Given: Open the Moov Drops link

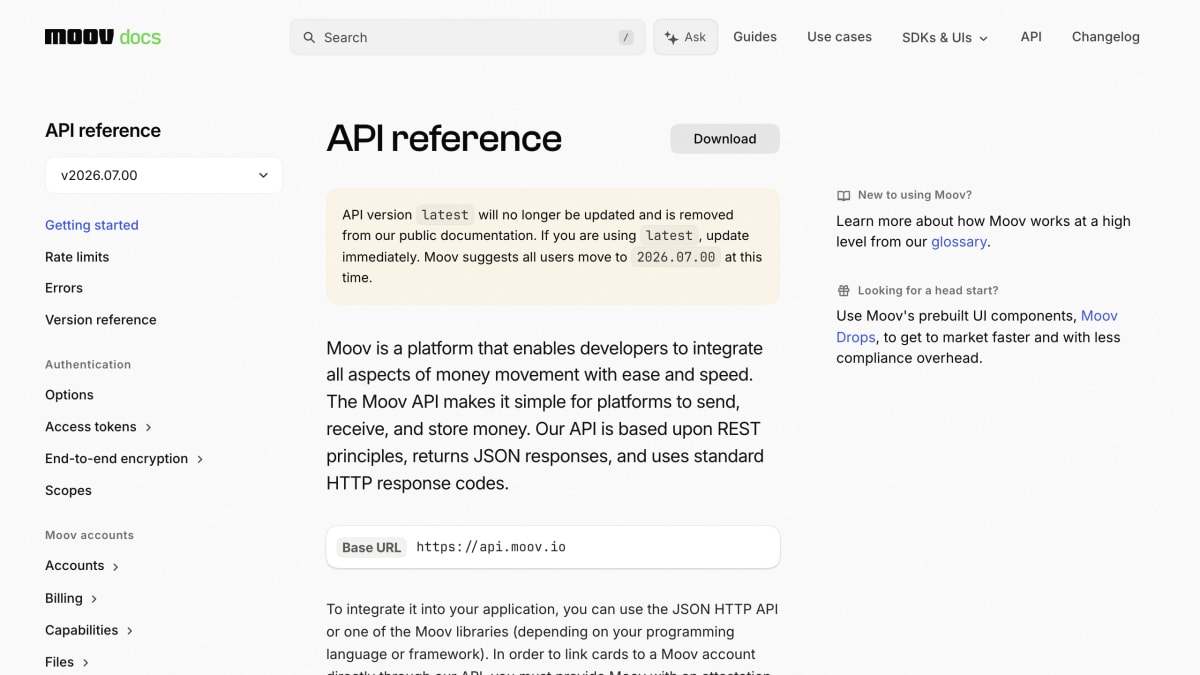Looking at the screenshot, I should [977, 326].
